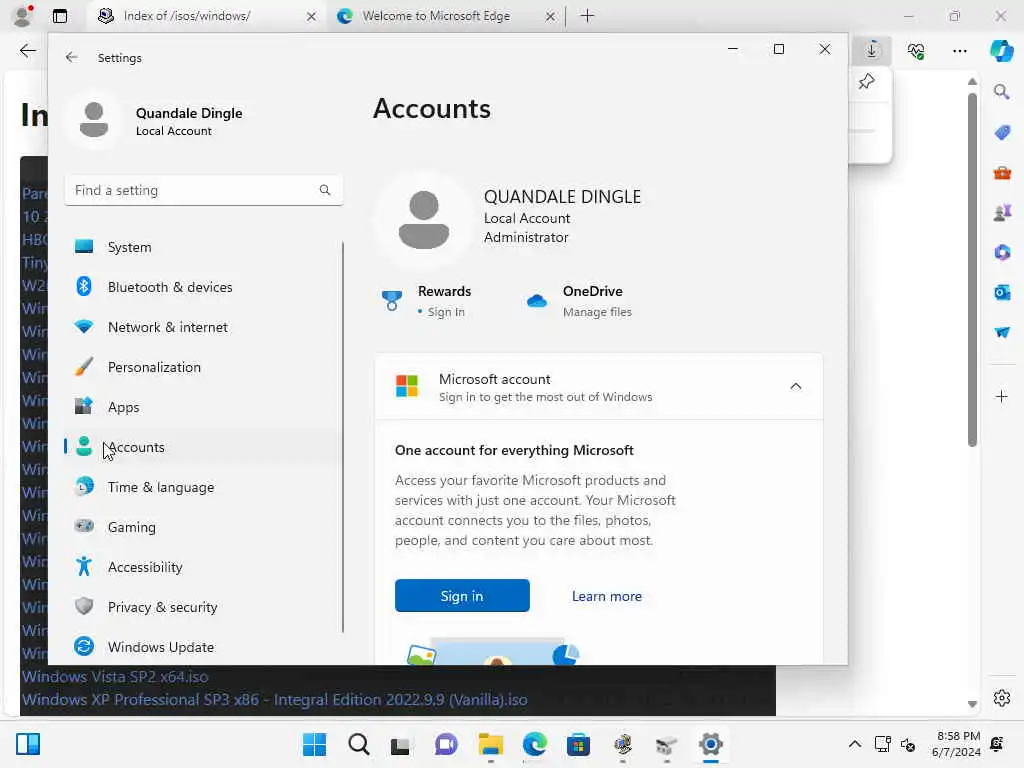Open Microsoft 365 in Edge sidebar
This screenshot has width=1024, height=768.
coord(1002,252)
